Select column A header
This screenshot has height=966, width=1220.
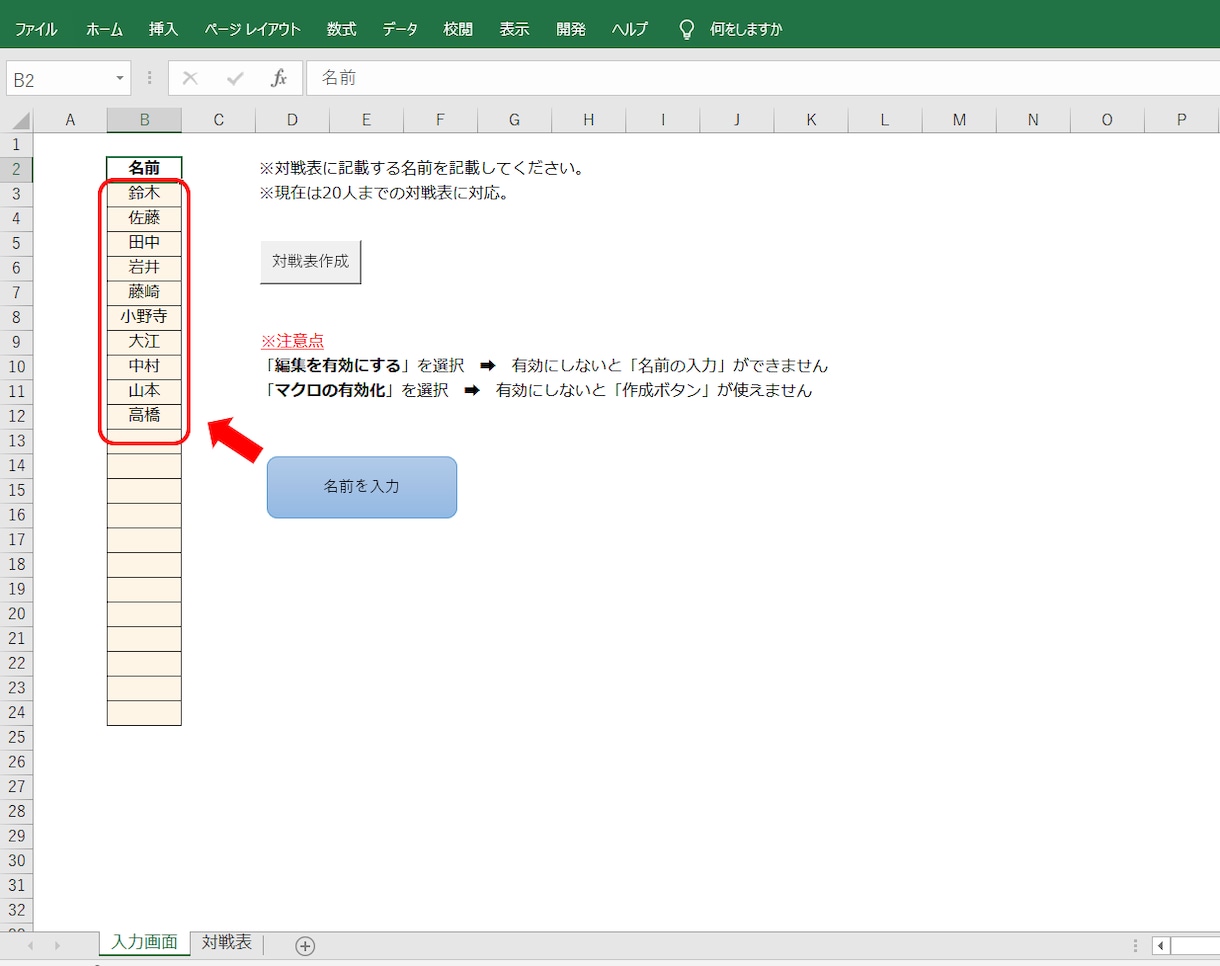click(x=70, y=120)
